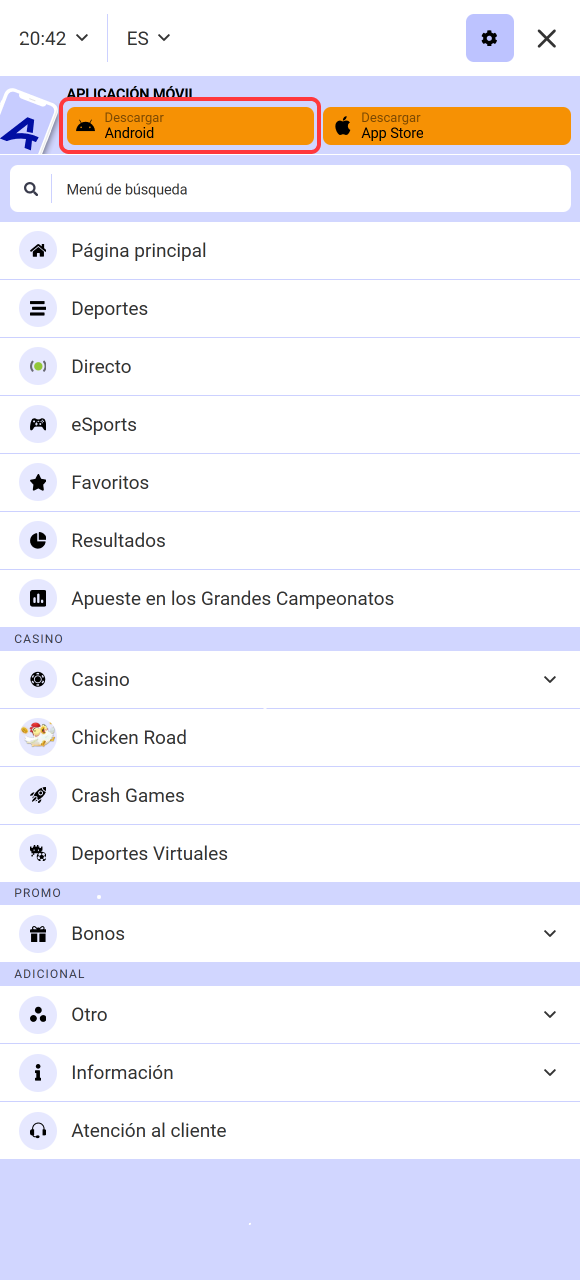Open the settings gear
Image resolution: width=580 pixels, height=1280 pixels.
489,38
